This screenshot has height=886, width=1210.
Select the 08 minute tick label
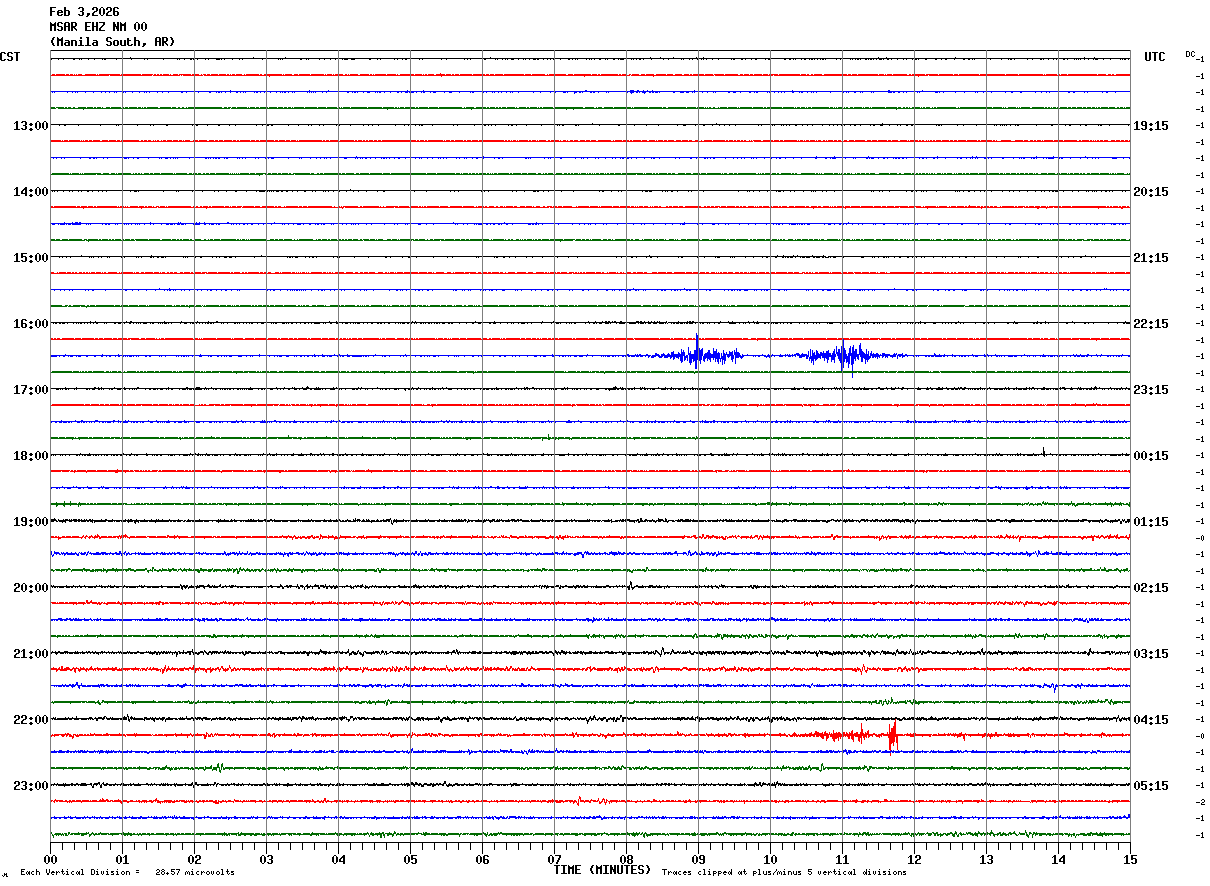click(x=626, y=859)
